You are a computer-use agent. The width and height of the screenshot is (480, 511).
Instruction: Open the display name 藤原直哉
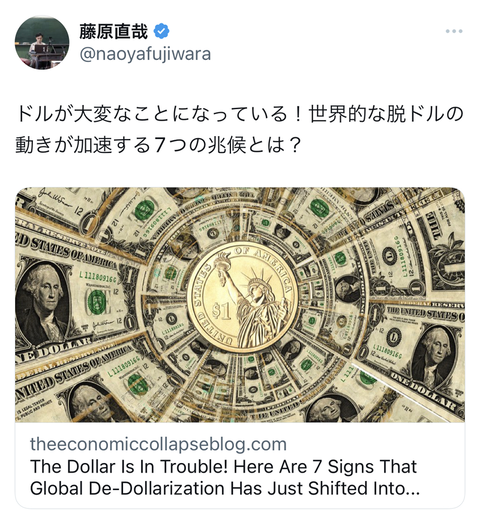coord(114,32)
